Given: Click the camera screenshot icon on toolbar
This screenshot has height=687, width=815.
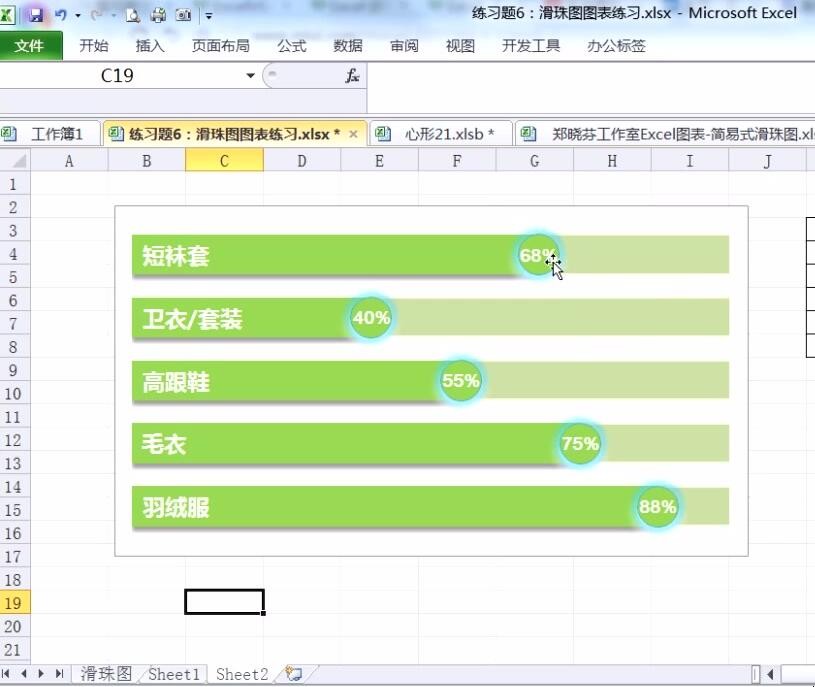Looking at the screenshot, I should 184,14.
